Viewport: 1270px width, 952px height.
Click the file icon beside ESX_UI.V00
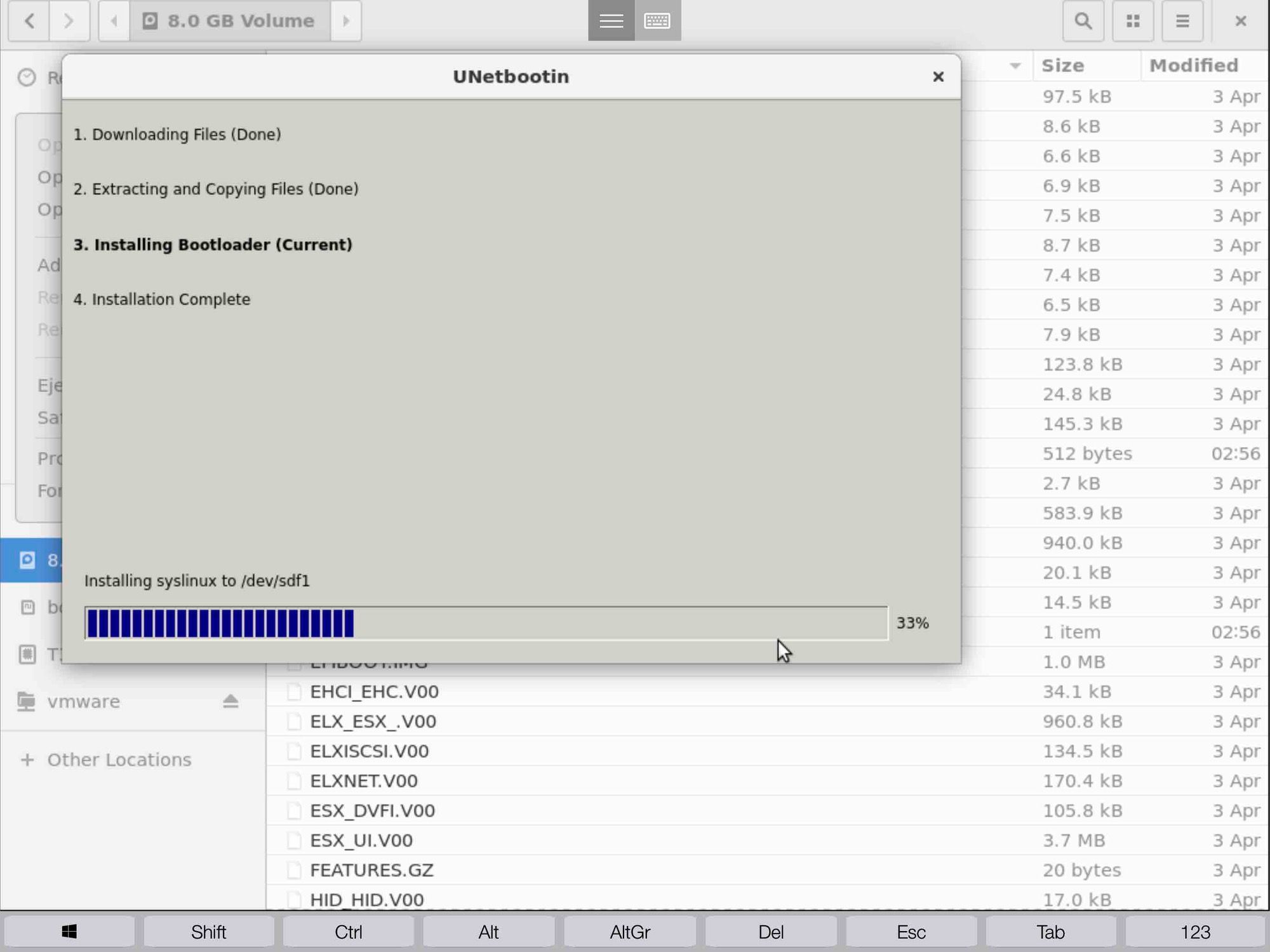(293, 841)
